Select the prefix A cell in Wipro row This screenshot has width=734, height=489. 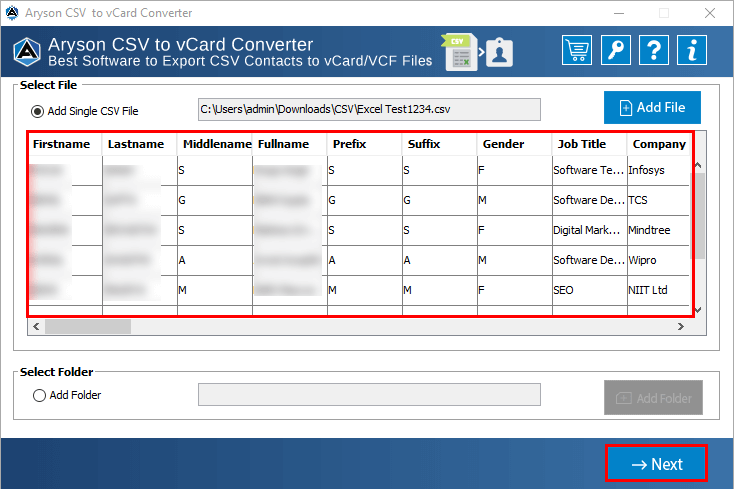[365, 260]
